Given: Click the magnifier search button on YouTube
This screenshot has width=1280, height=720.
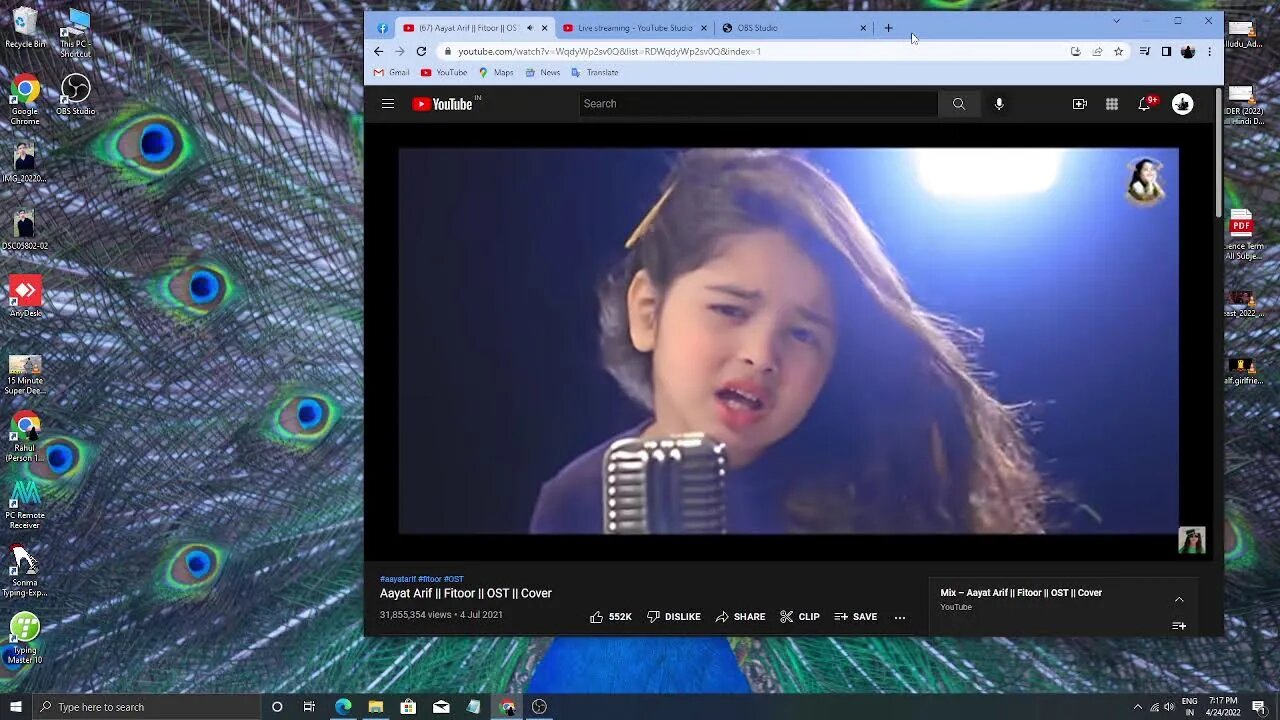Looking at the screenshot, I should tap(959, 104).
